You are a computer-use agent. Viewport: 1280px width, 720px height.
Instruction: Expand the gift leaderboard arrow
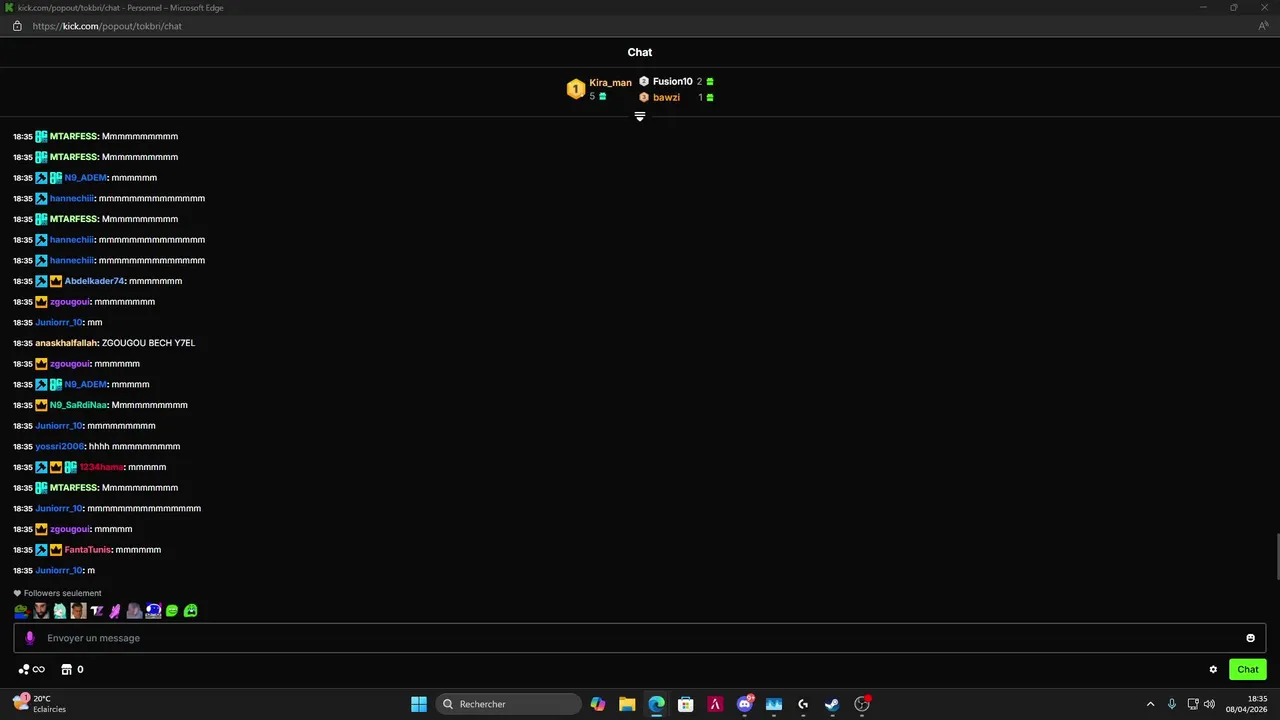[640, 117]
